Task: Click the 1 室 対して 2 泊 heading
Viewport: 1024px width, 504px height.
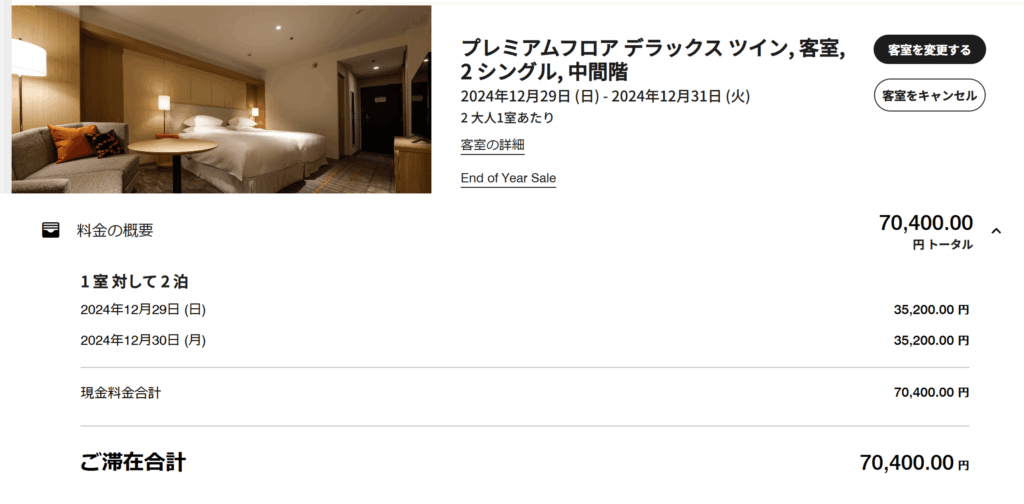Action: pyautogui.click(x=135, y=282)
